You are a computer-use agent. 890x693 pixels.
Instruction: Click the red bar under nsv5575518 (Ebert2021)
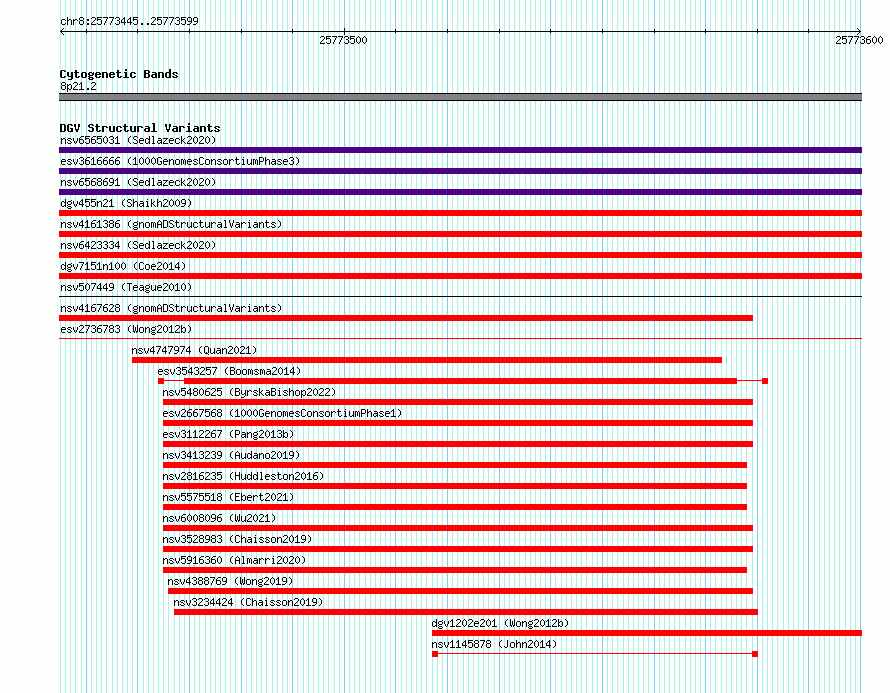pyautogui.click(x=455, y=507)
